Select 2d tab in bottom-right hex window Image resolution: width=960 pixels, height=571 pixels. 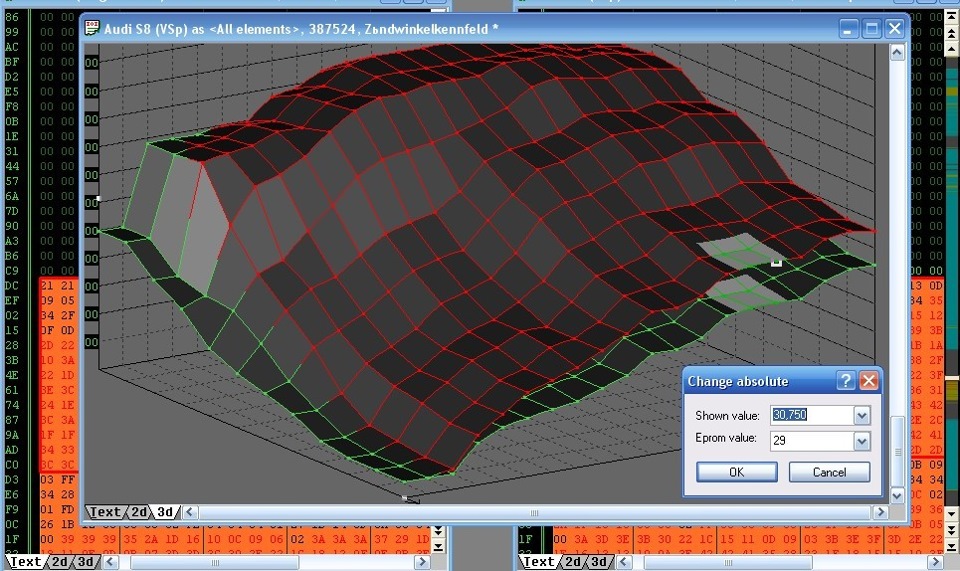point(573,562)
